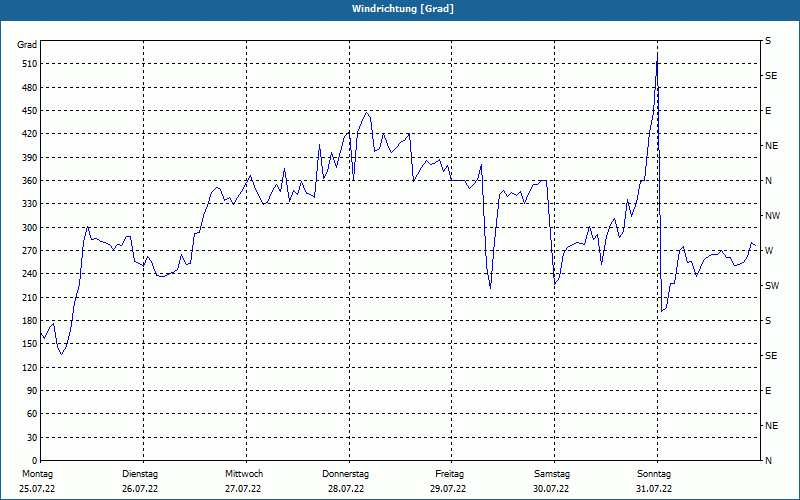Select the '270' degree axis label

click(x=29, y=251)
